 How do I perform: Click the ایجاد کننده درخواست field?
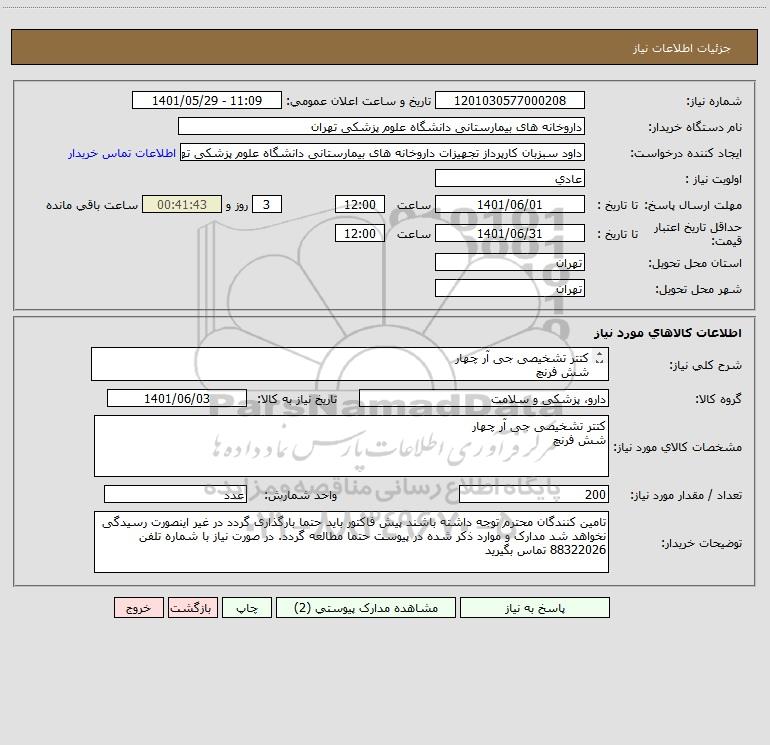[x=383, y=152]
